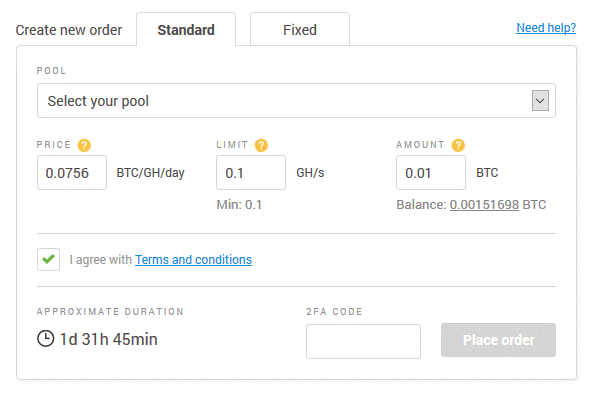The width and height of the screenshot is (594, 400).
Task: Switch to the Fixed order tab
Action: click(300, 30)
